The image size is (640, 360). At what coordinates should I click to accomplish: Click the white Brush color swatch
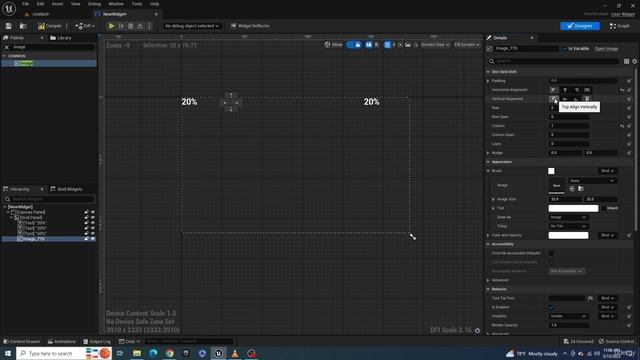pos(551,171)
